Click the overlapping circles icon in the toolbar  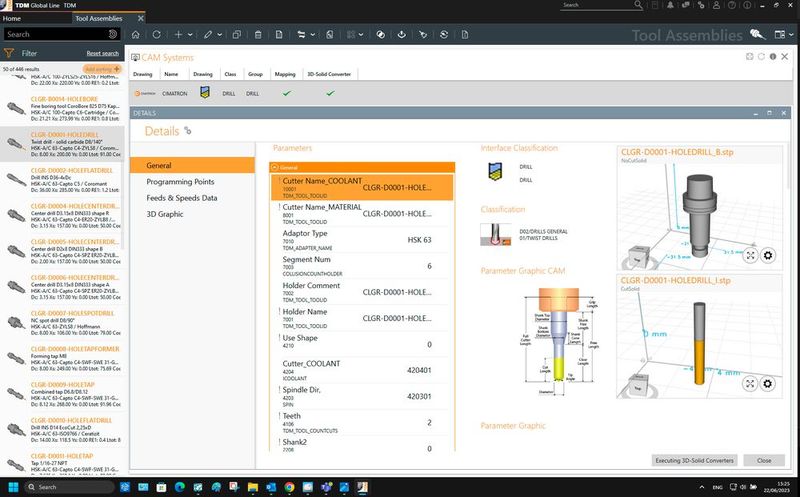click(380, 35)
